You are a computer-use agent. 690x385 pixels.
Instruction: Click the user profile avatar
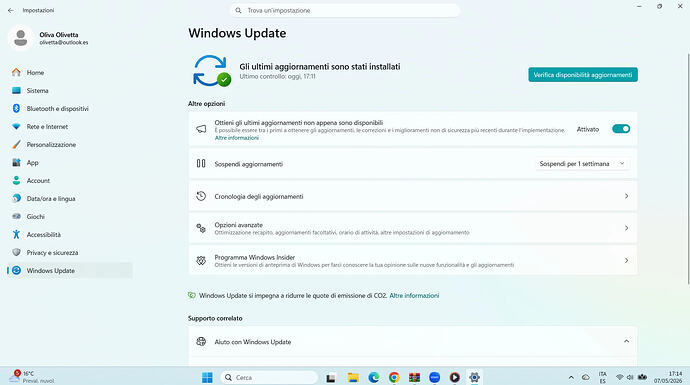(x=20, y=38)
